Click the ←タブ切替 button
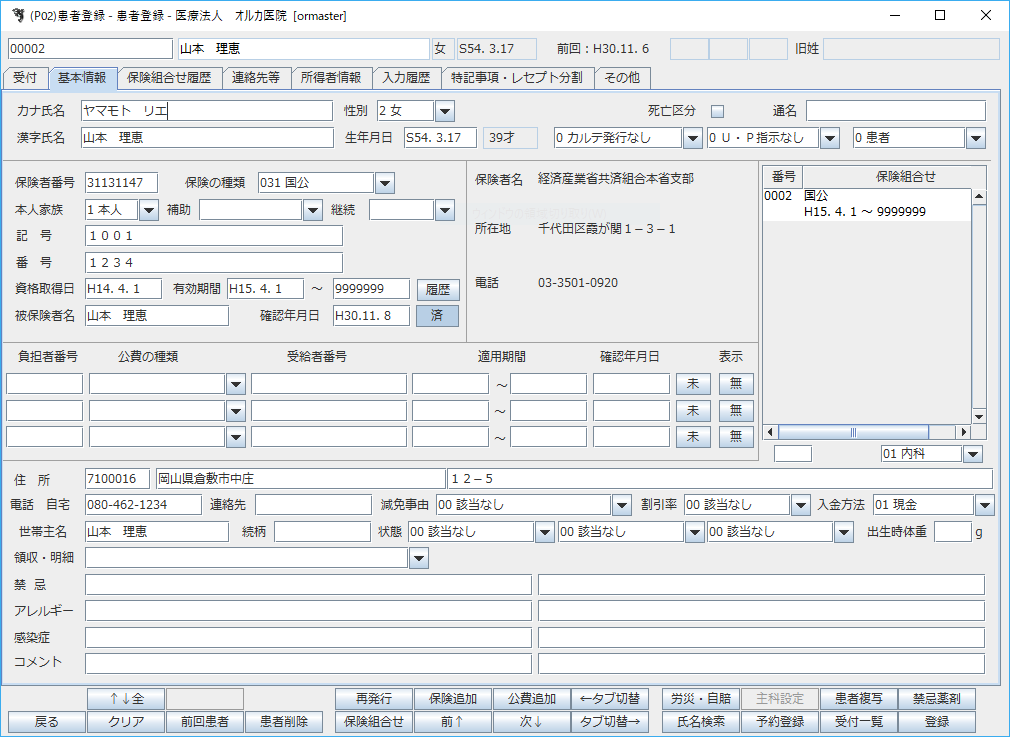 point(610,698)
